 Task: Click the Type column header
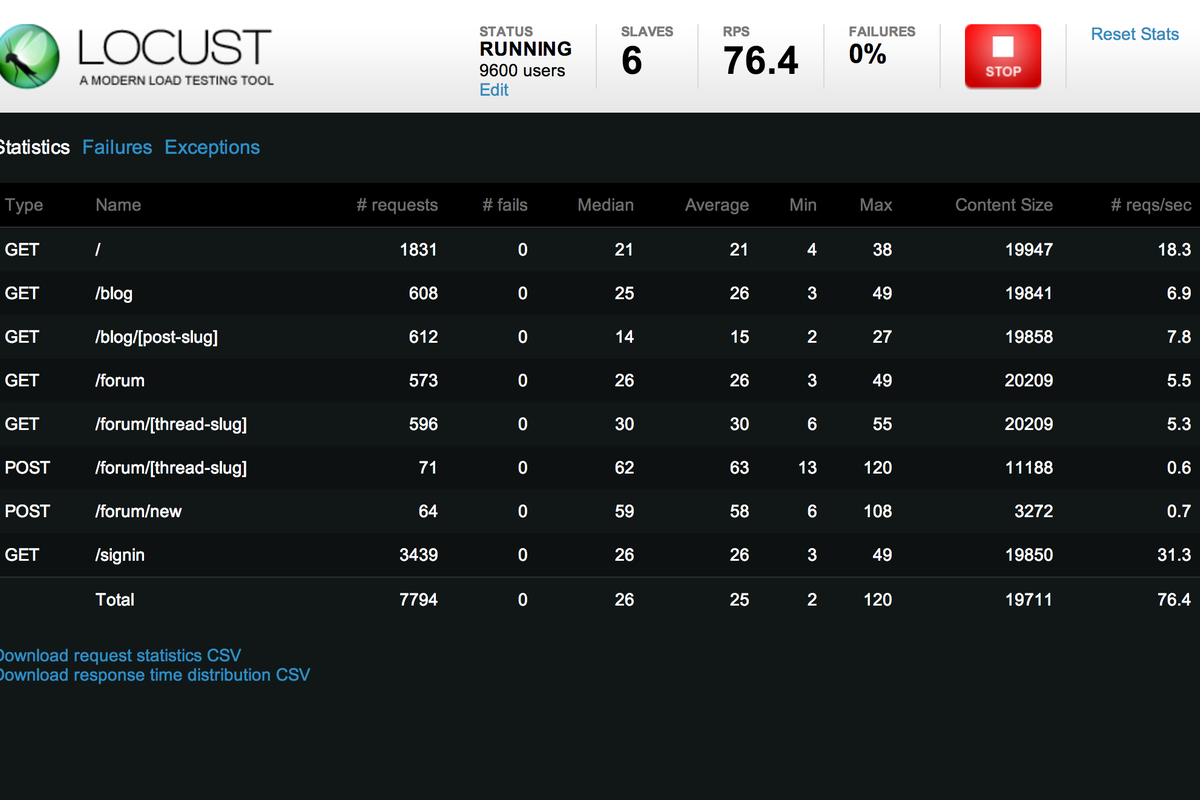pyautogui.click(x=24, y=205)
